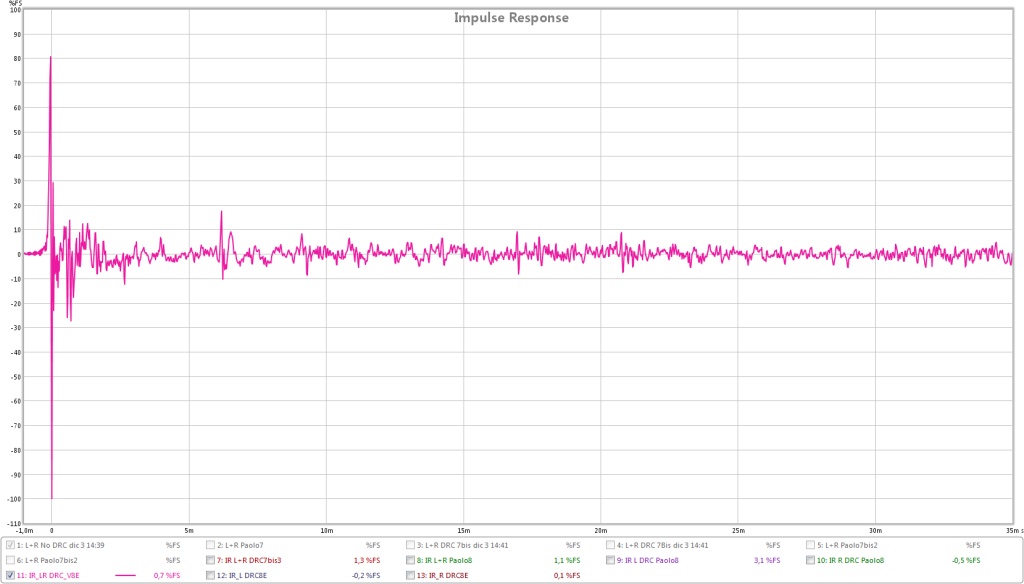
Task: Select the label "4: L+R DRC 78is dic 3 14:41"
Action: click(x=662, y=545)
